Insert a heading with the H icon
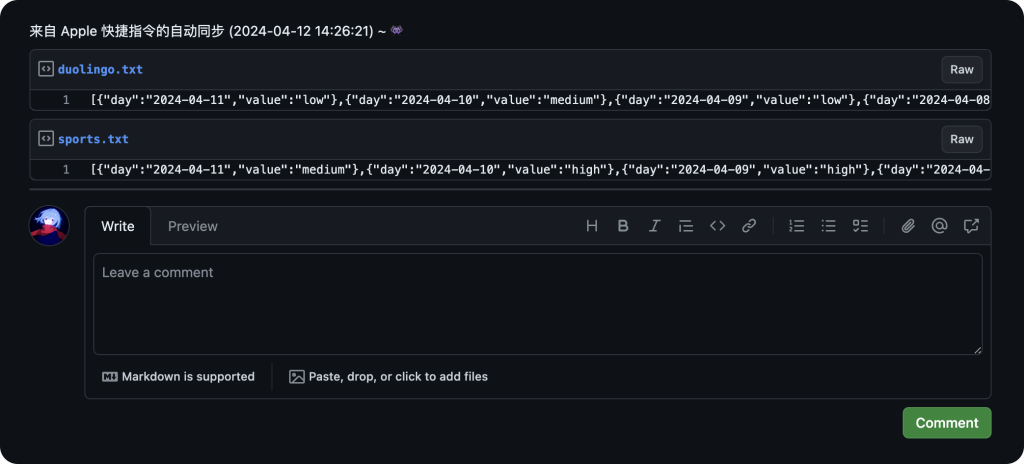The width and height of the screenshot is (1024, 464). (591, 226)
